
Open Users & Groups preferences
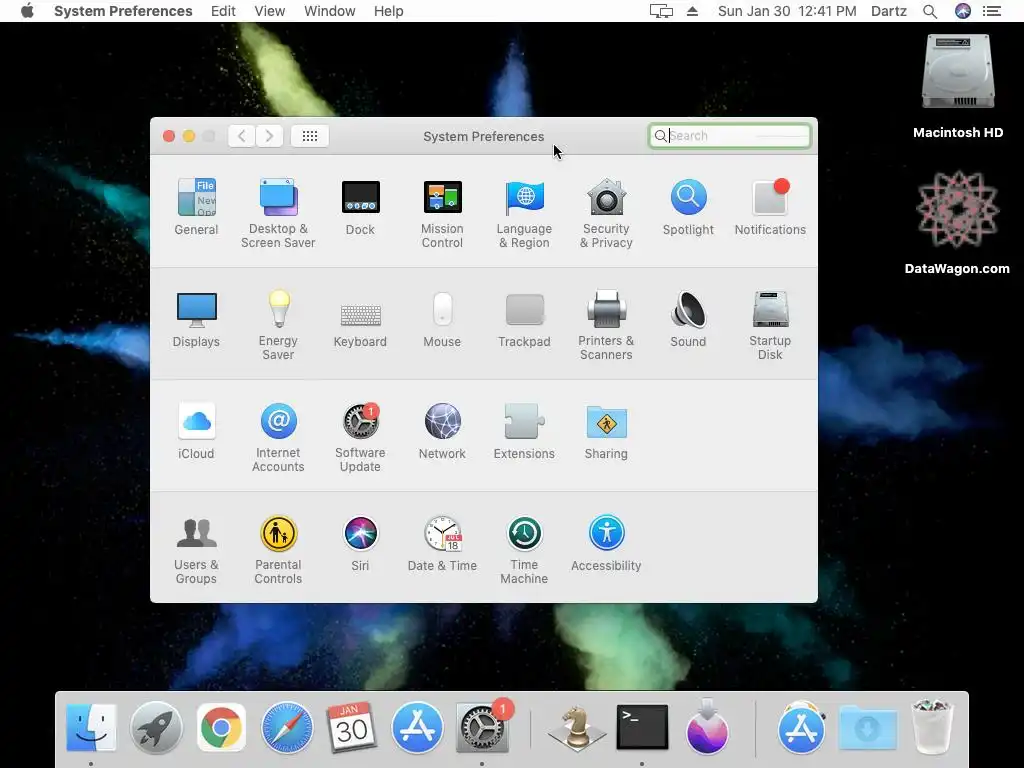[x=196, y=549]
